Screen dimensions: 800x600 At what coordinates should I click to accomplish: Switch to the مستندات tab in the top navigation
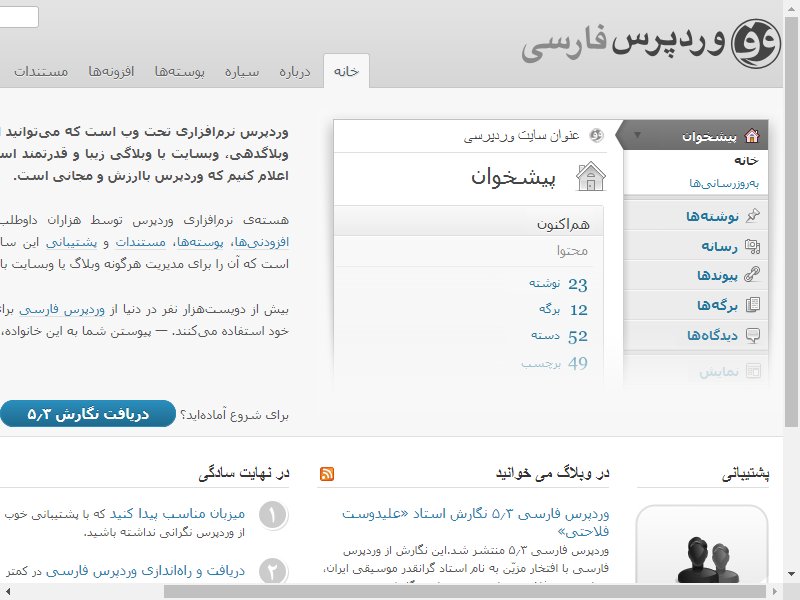pyautogui.click(x=41, y=71)
